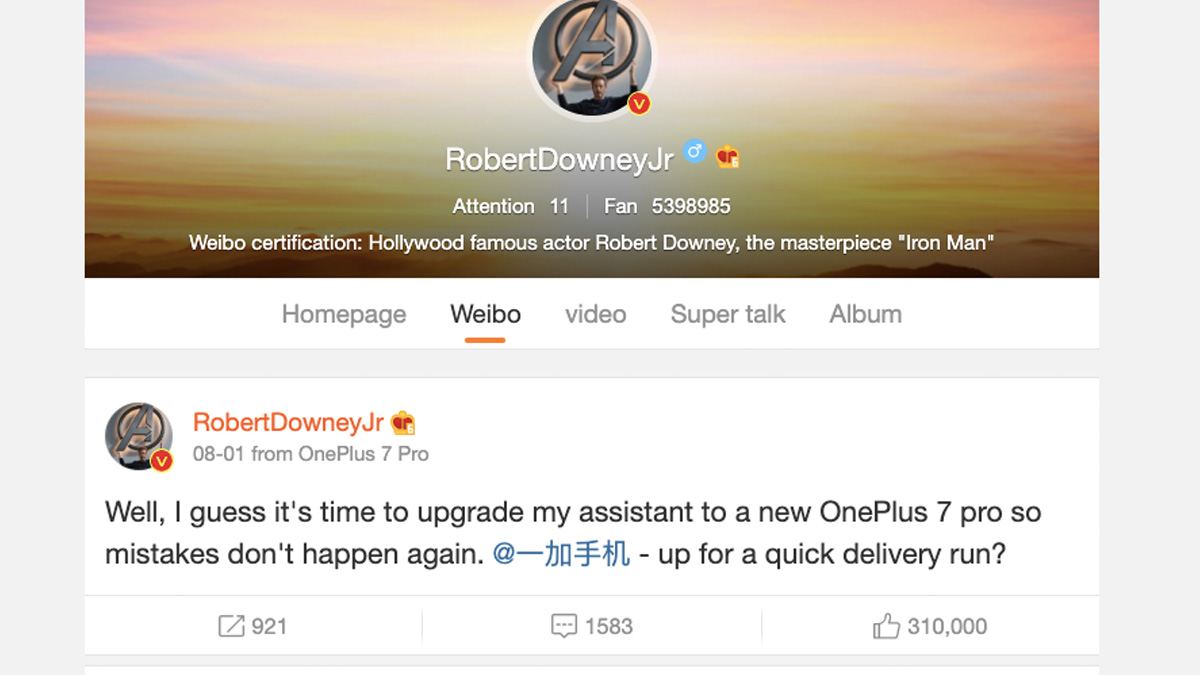Image resolution: width=1200 pixels, height=675 pixels.
Task: View the Fan 5398985 followers list
Action: 667,206
